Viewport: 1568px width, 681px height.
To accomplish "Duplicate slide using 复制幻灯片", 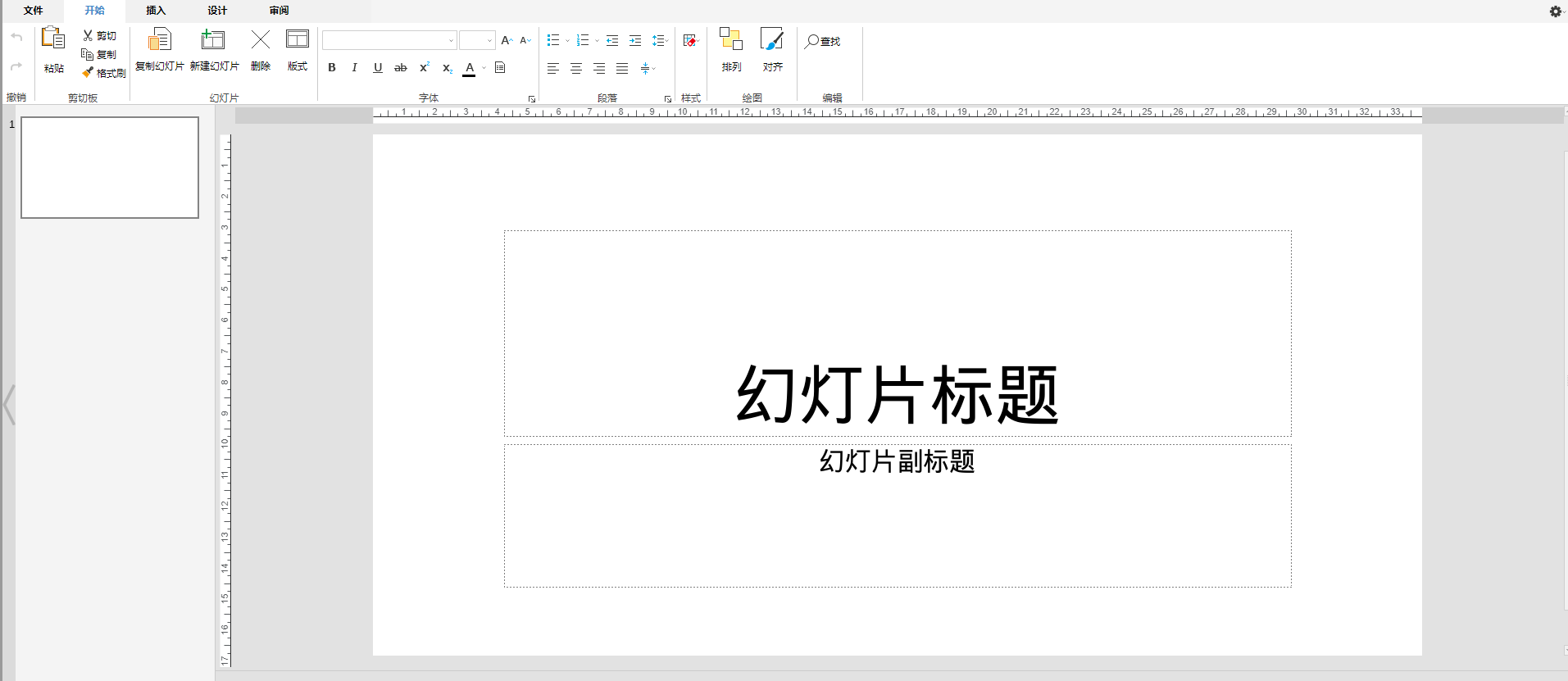I will tap(159, 50).
